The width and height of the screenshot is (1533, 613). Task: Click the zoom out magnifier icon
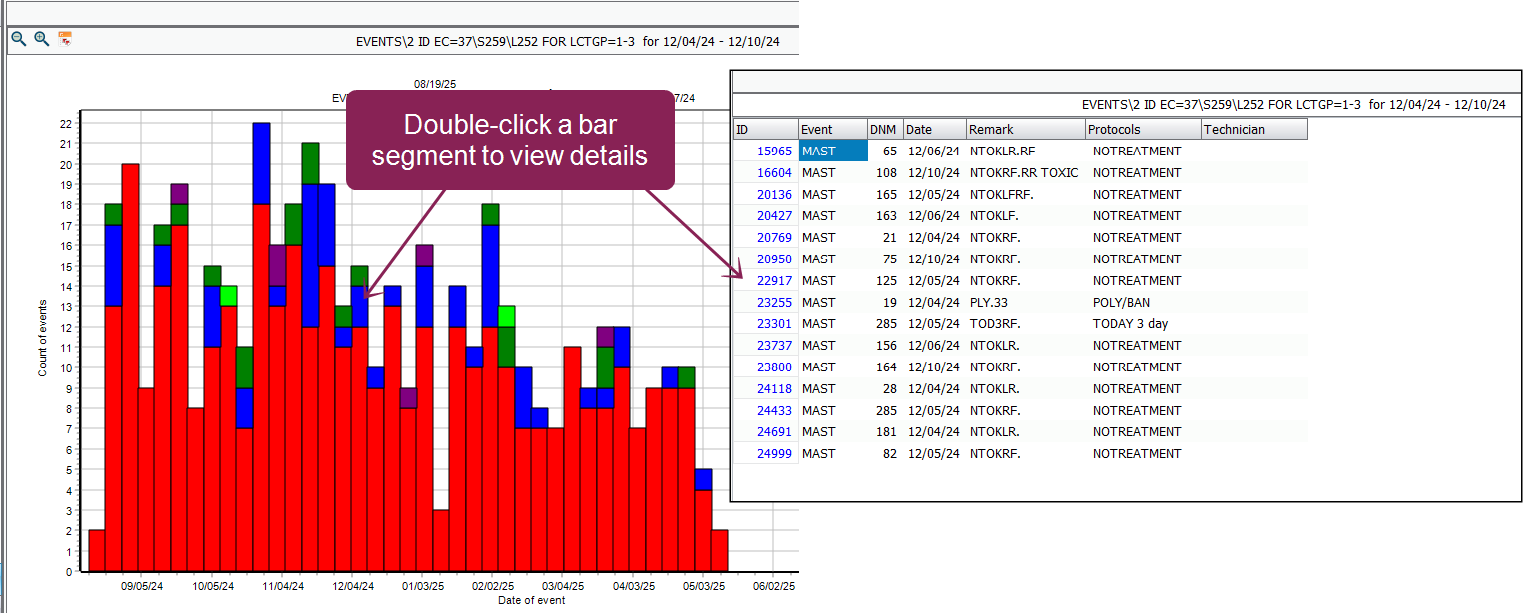[x=18, y=39]
